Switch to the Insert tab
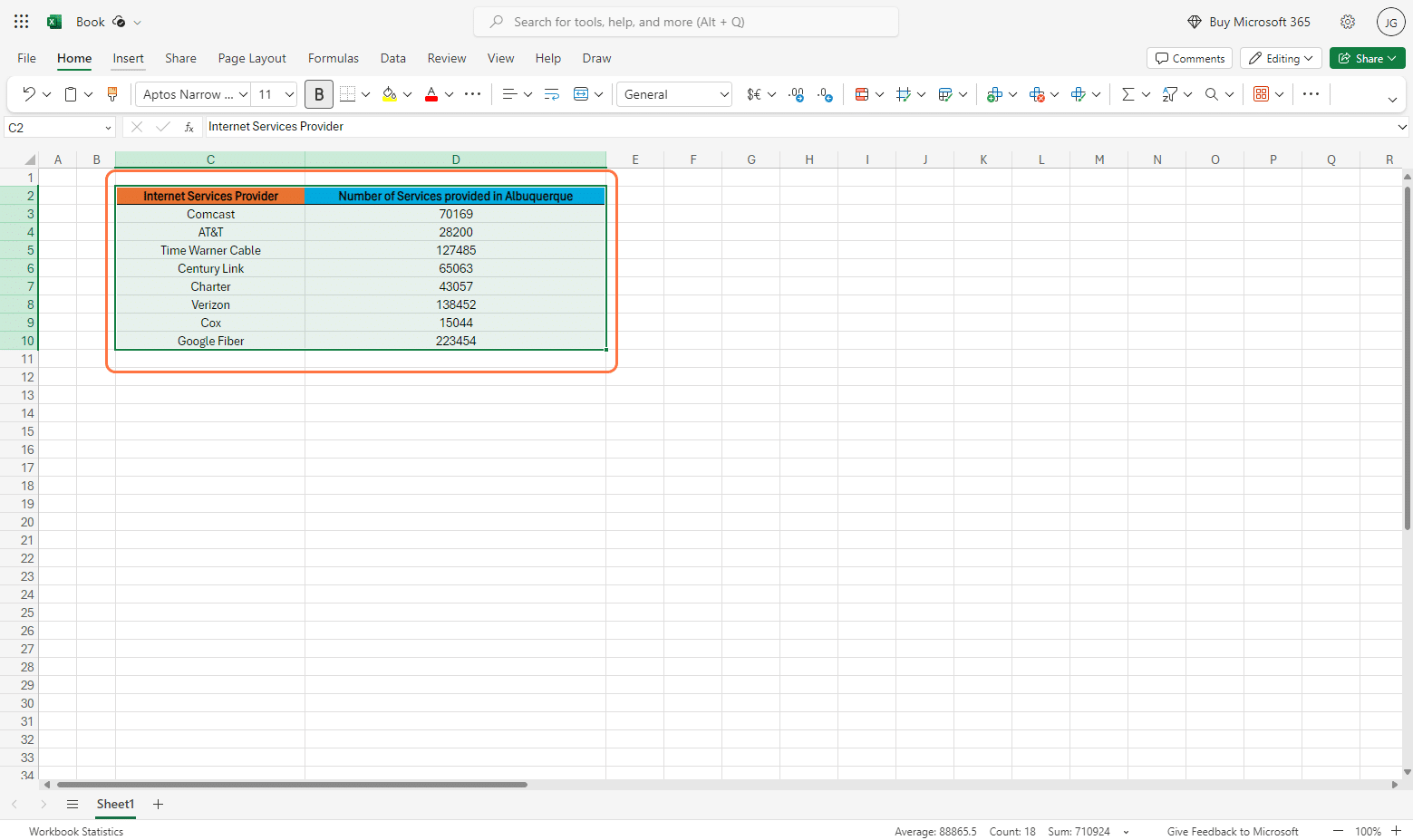 [x=129, y=58]
